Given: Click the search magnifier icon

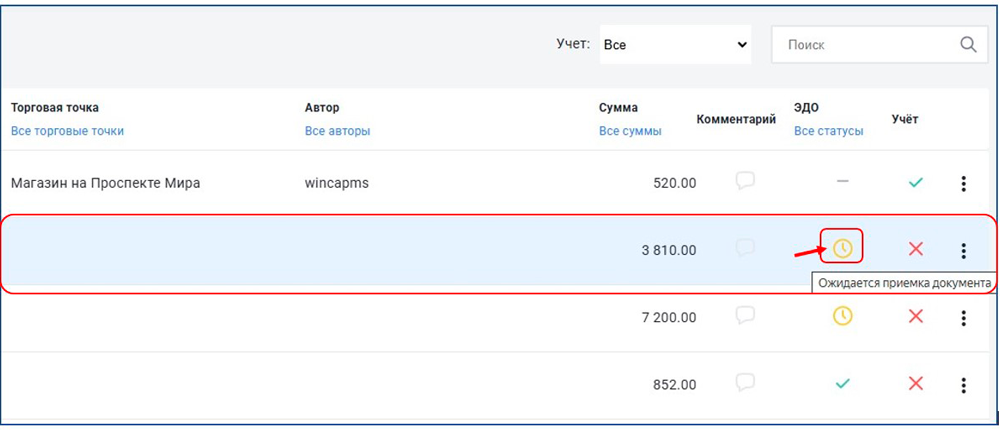Looking at the screenshot, I should coord(967,45).
